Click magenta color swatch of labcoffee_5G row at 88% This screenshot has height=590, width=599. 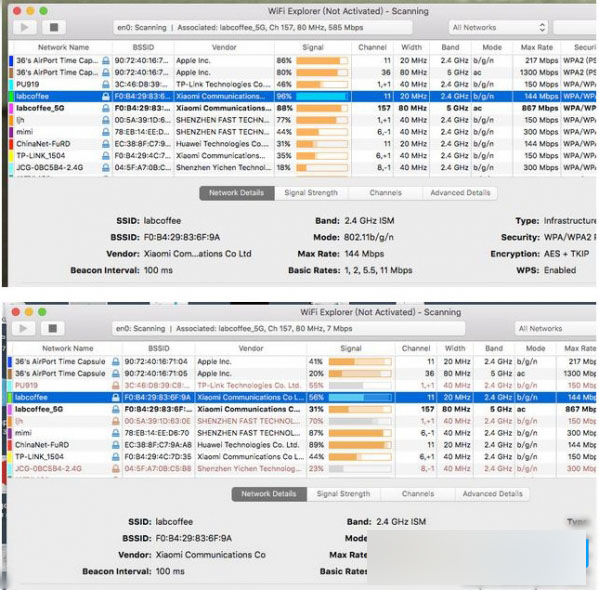coord(11,108)
